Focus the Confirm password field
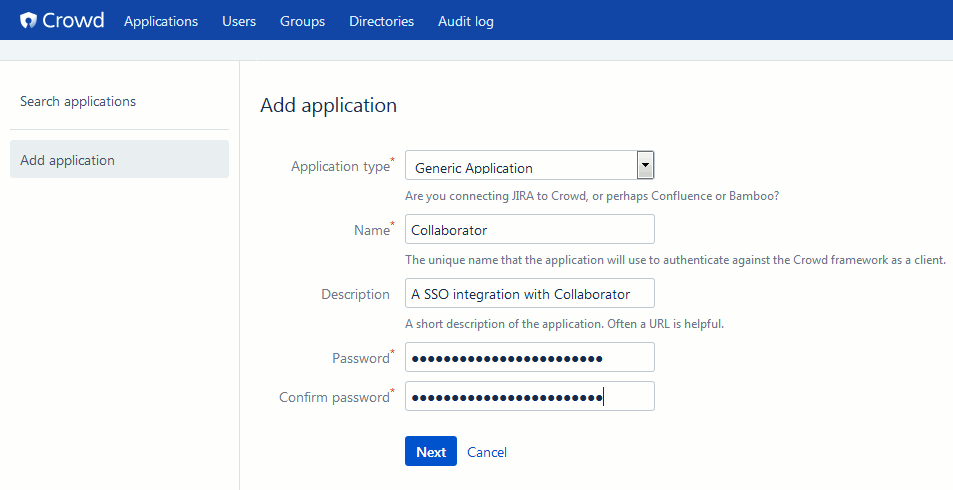Screen dimensions: 953x490 [529, 397]
